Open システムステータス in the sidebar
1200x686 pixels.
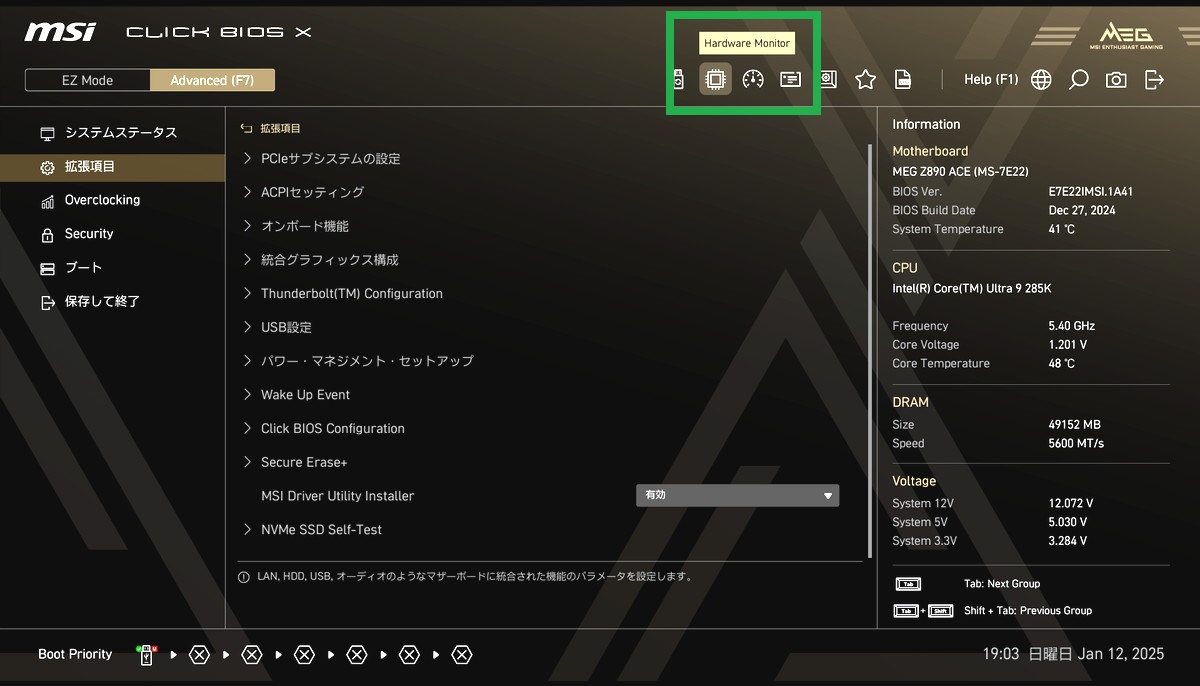pos(112,133)
